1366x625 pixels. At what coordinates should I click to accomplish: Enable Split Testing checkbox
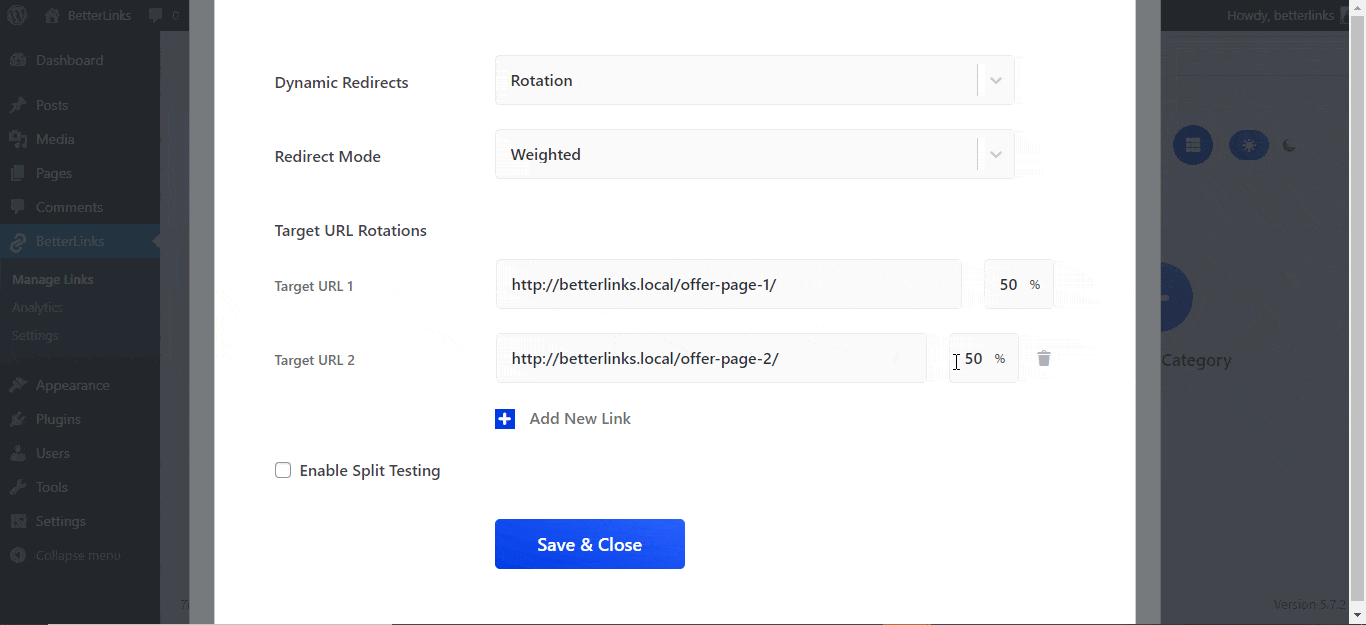point(283,470)
